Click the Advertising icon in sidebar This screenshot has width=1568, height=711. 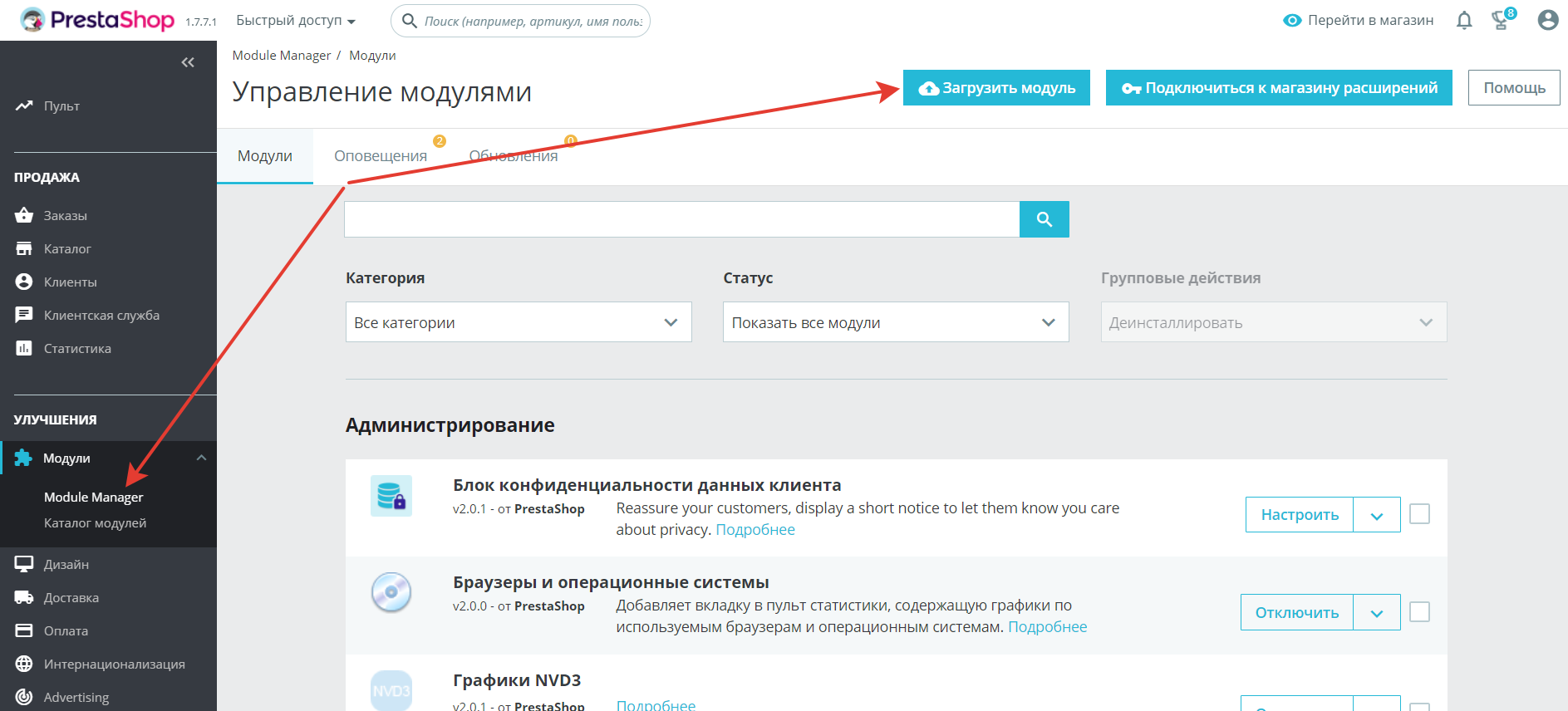(x=24, y=697)
